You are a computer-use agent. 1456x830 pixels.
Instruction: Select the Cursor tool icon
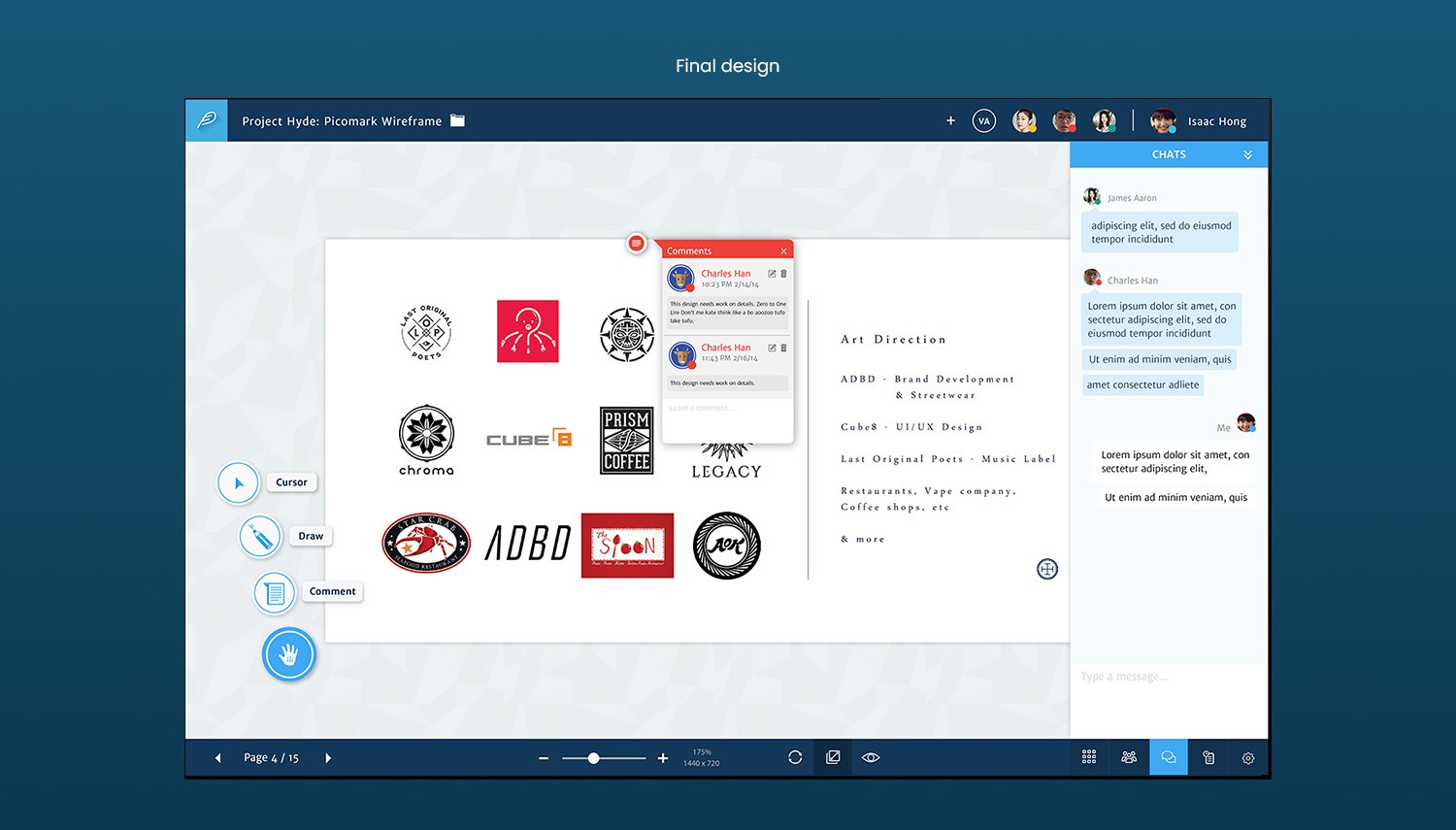(x=238, y=482)
